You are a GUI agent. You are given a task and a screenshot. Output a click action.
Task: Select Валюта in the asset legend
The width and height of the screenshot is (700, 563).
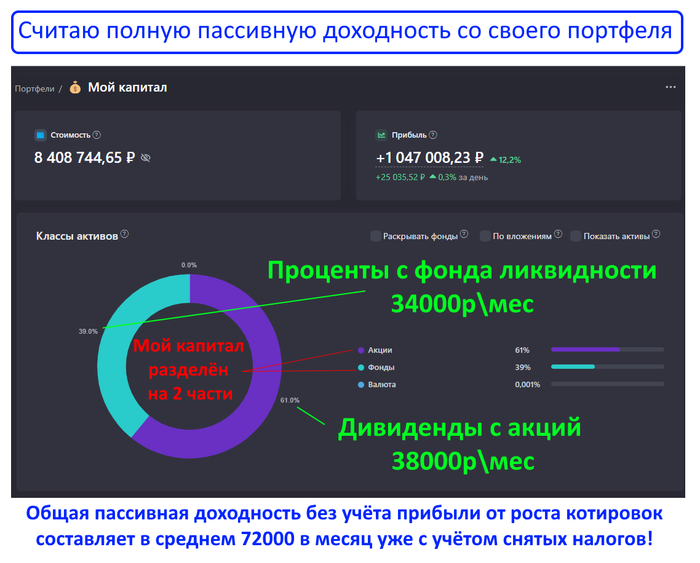click(x=382, y=384)
